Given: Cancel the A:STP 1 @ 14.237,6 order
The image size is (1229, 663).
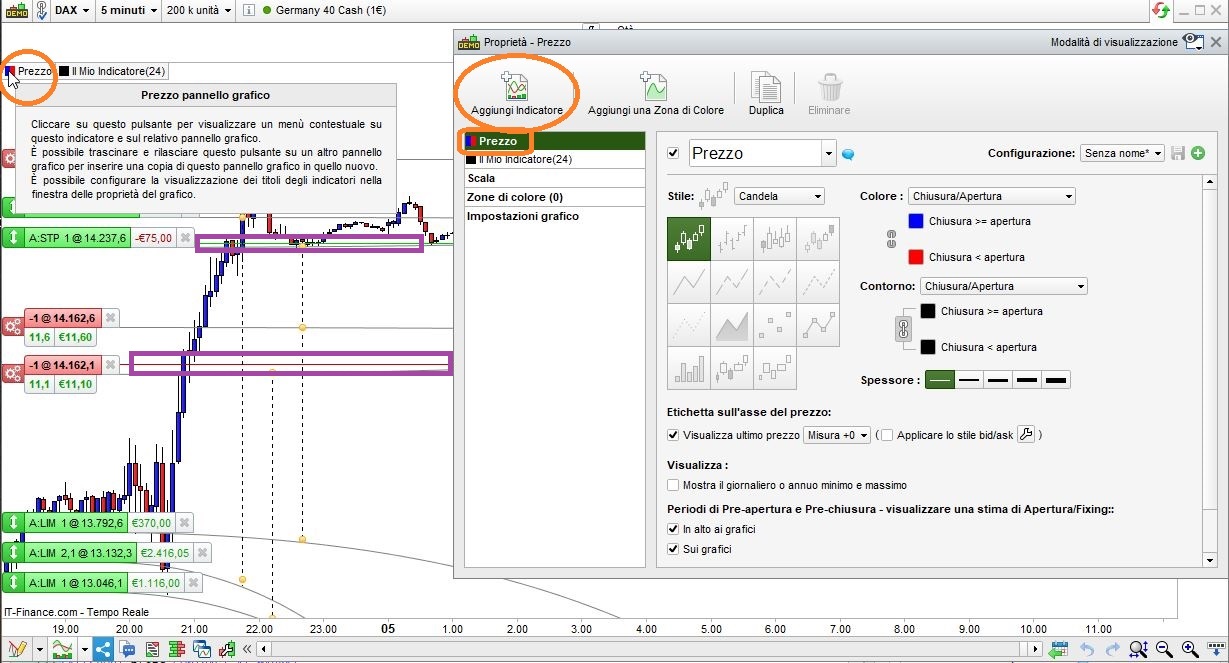Looking at the screenshot, I should tap(185, 238).
